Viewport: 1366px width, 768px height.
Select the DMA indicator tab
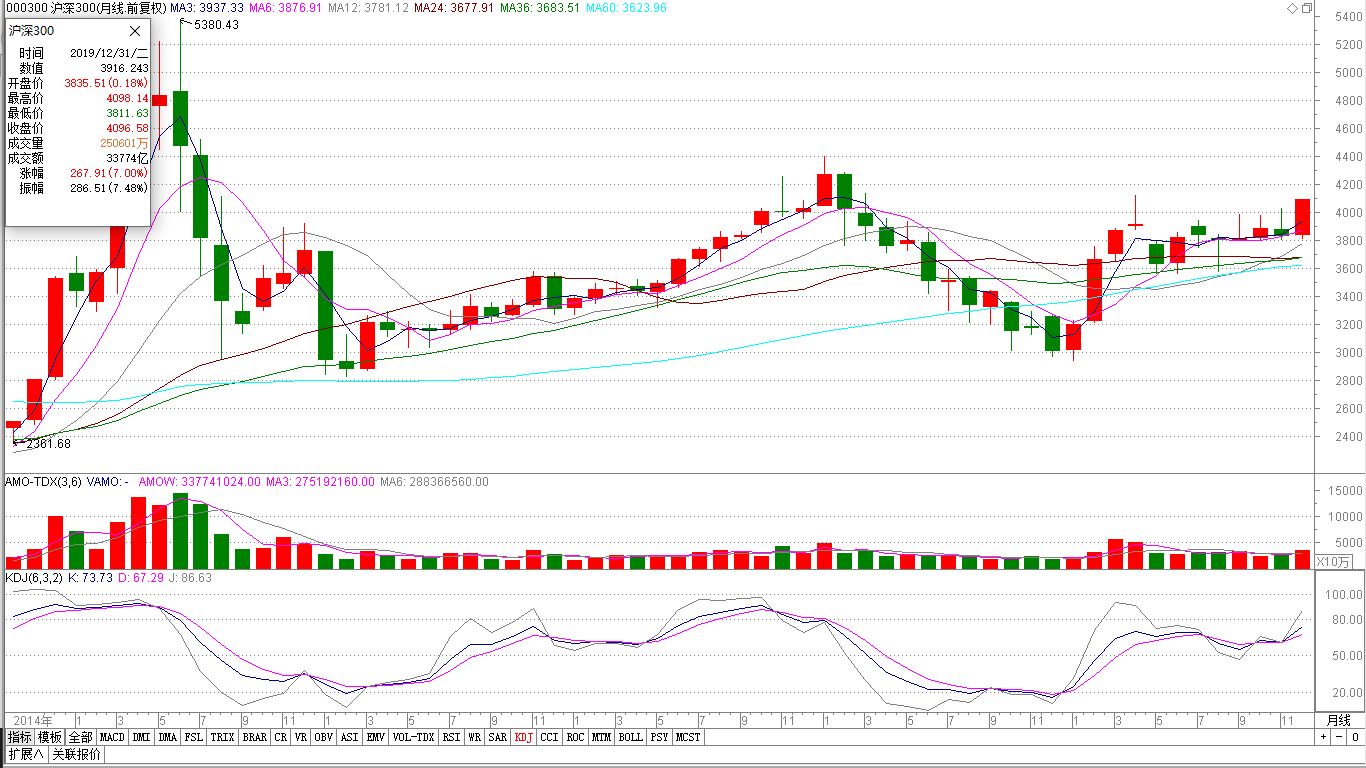click(x=168, y=737)
